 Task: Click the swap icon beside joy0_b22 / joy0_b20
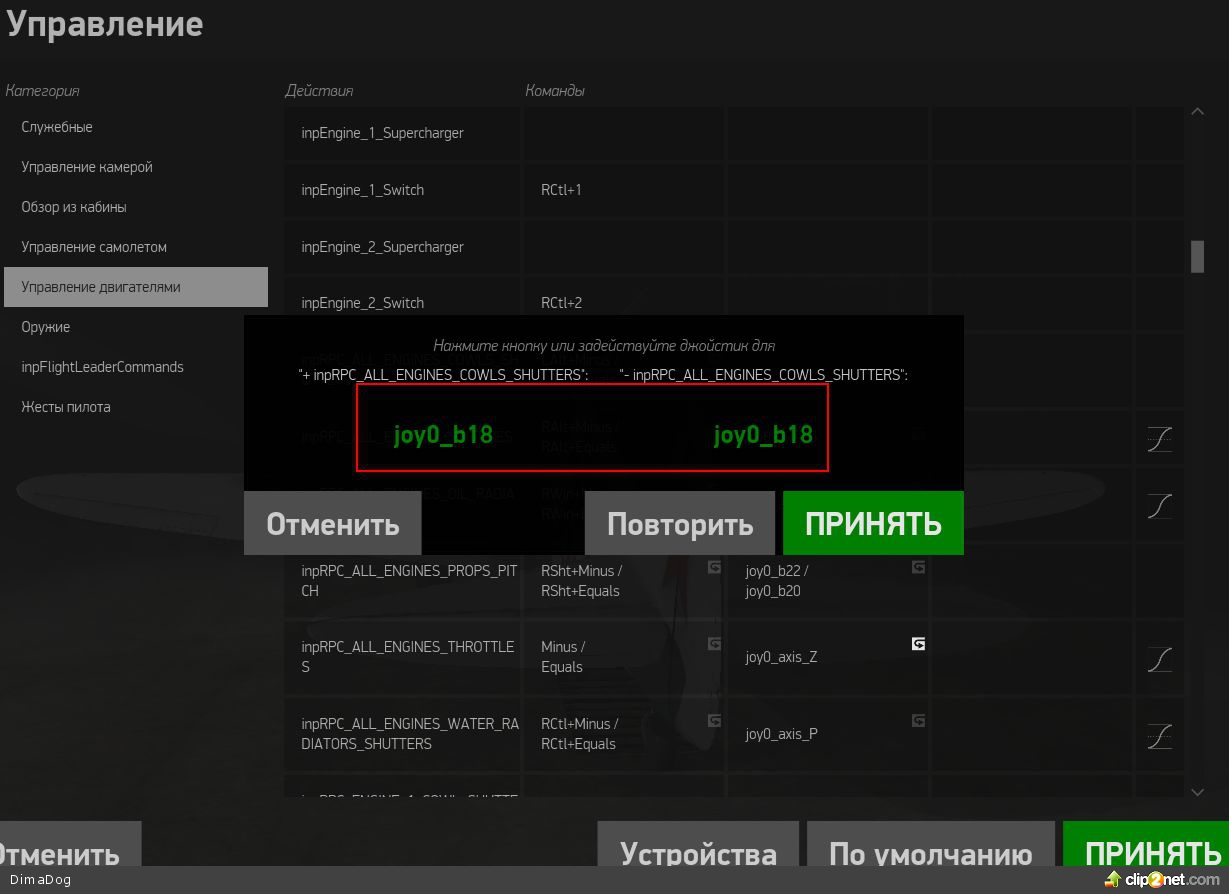coord(918,567)
